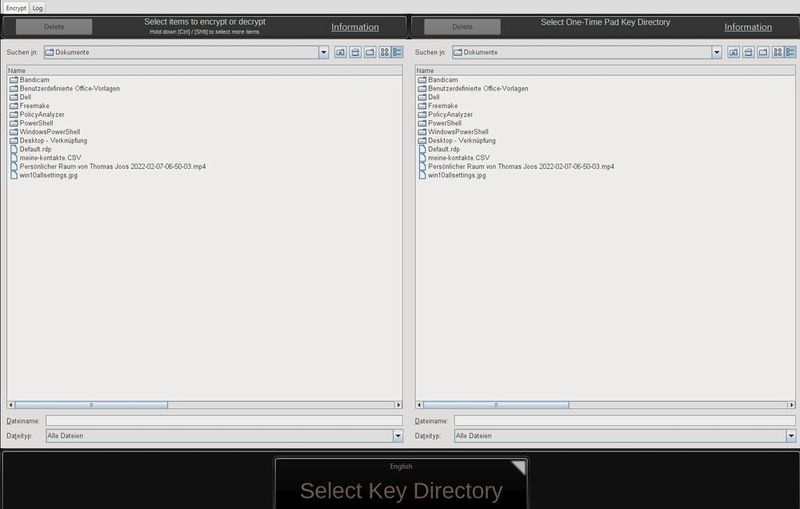Select win10allsettings.jpg in key directory list

[x=452, y=175]
